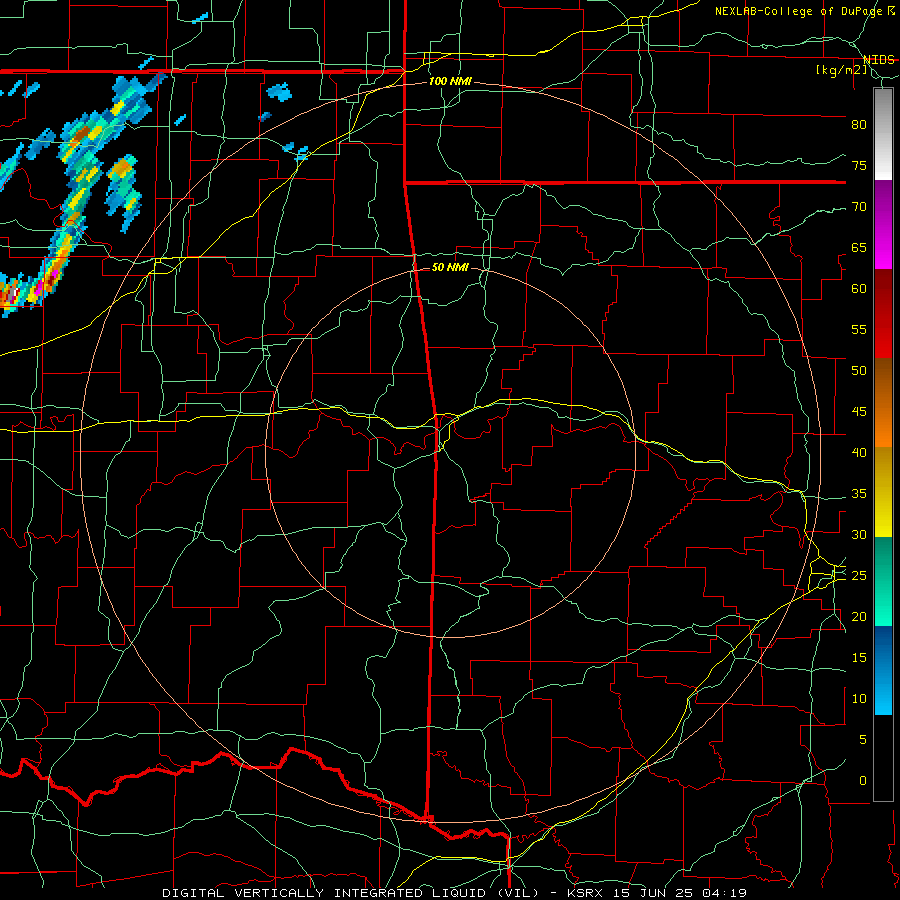900x900 pixels.
Task: Click the 75 value on the color scale
Action: (859, 166)
